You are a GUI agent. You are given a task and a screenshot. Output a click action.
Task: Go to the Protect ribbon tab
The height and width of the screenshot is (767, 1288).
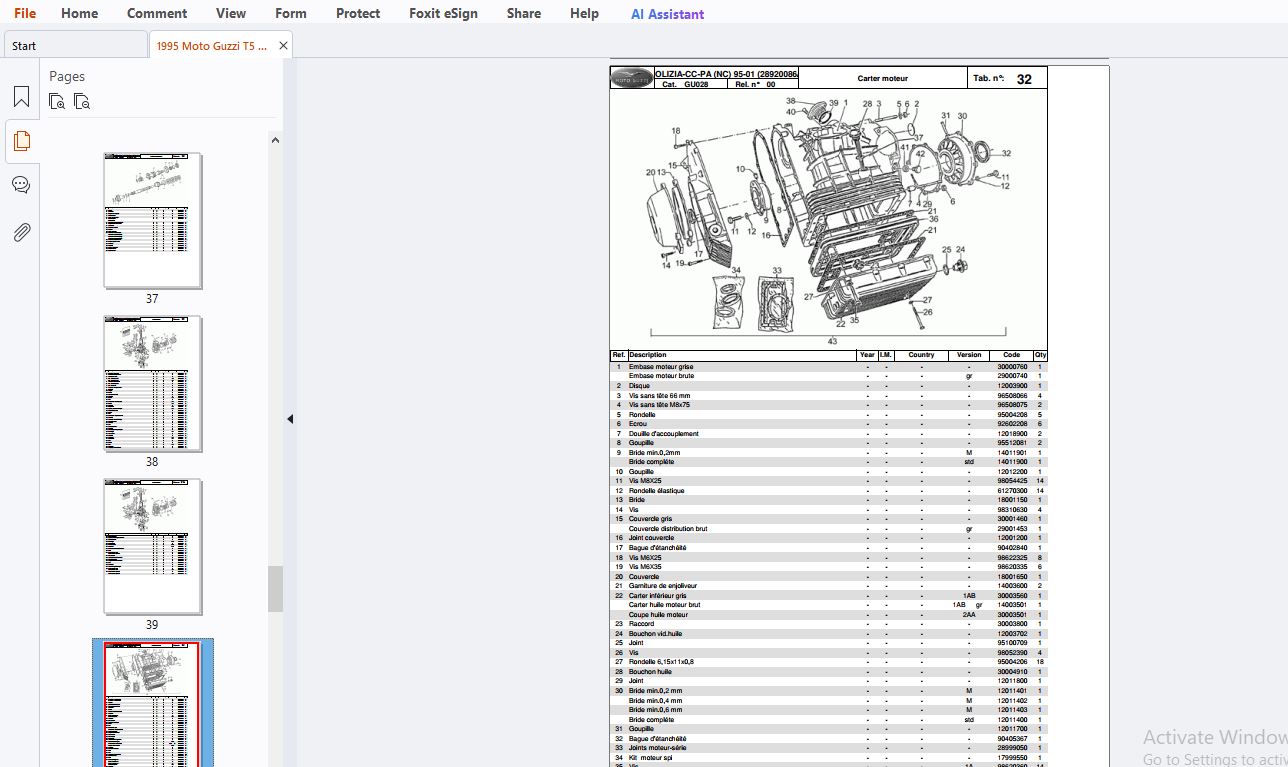point(358,13)
